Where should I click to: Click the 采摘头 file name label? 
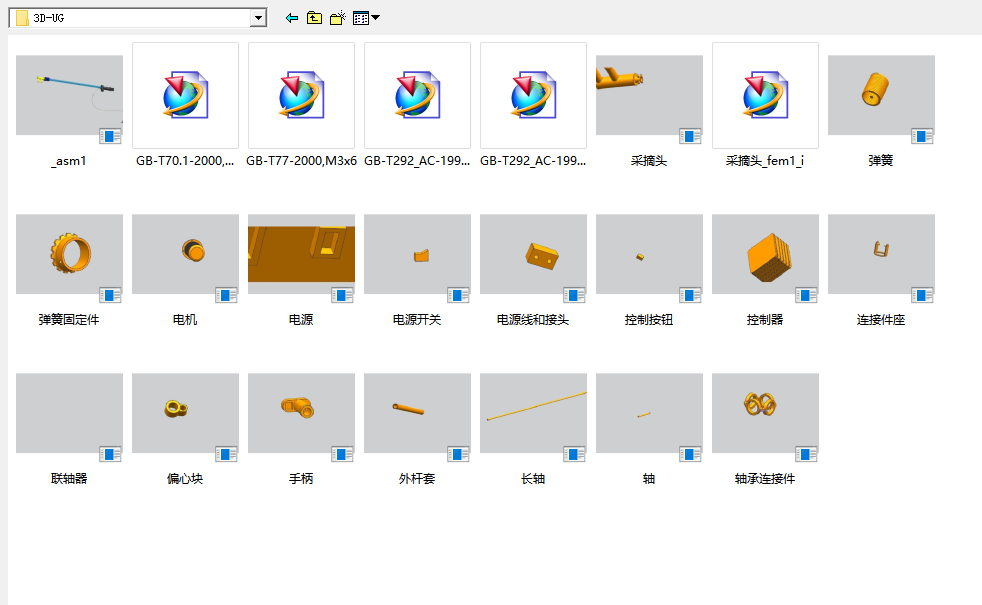click(649, 161)
